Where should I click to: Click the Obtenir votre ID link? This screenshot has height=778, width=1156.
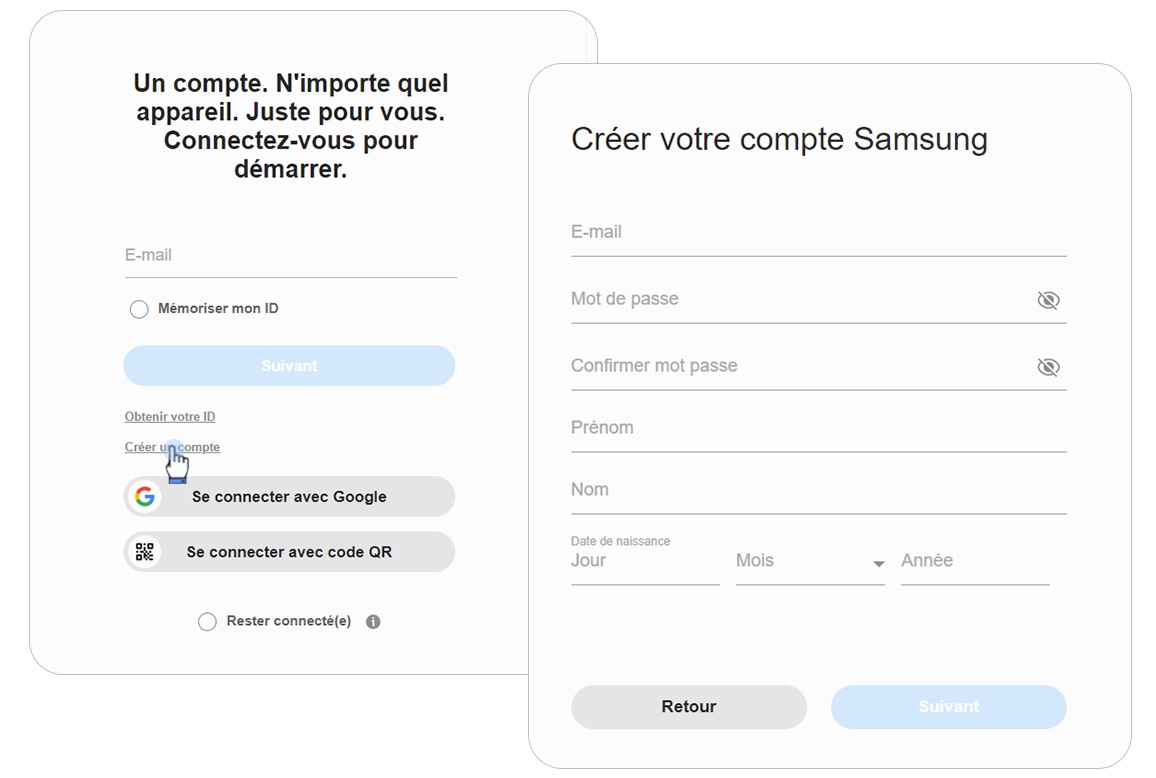pos(169,416)
